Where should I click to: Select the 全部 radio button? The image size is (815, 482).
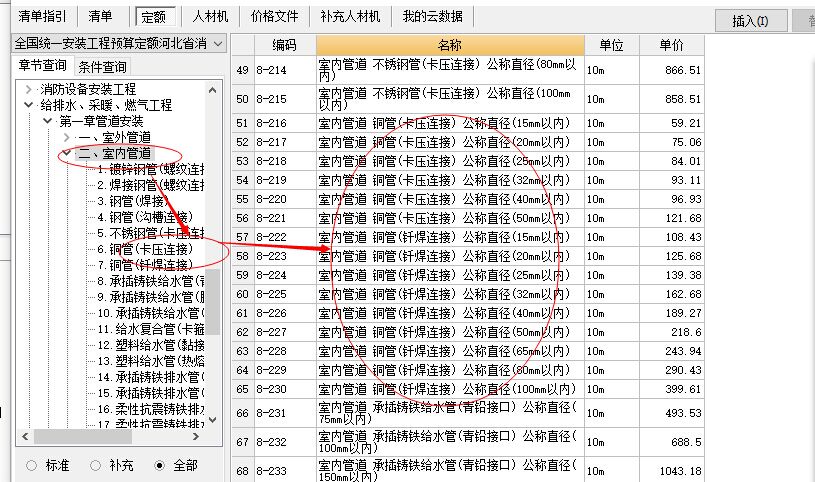click(x=160, y=465)
